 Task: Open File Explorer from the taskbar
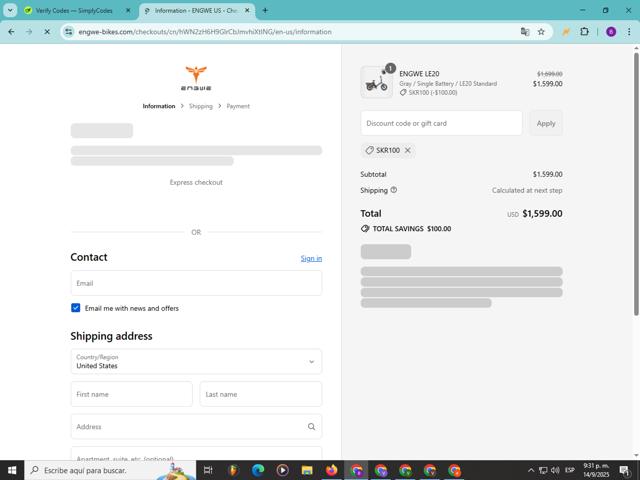coord(307,470)
